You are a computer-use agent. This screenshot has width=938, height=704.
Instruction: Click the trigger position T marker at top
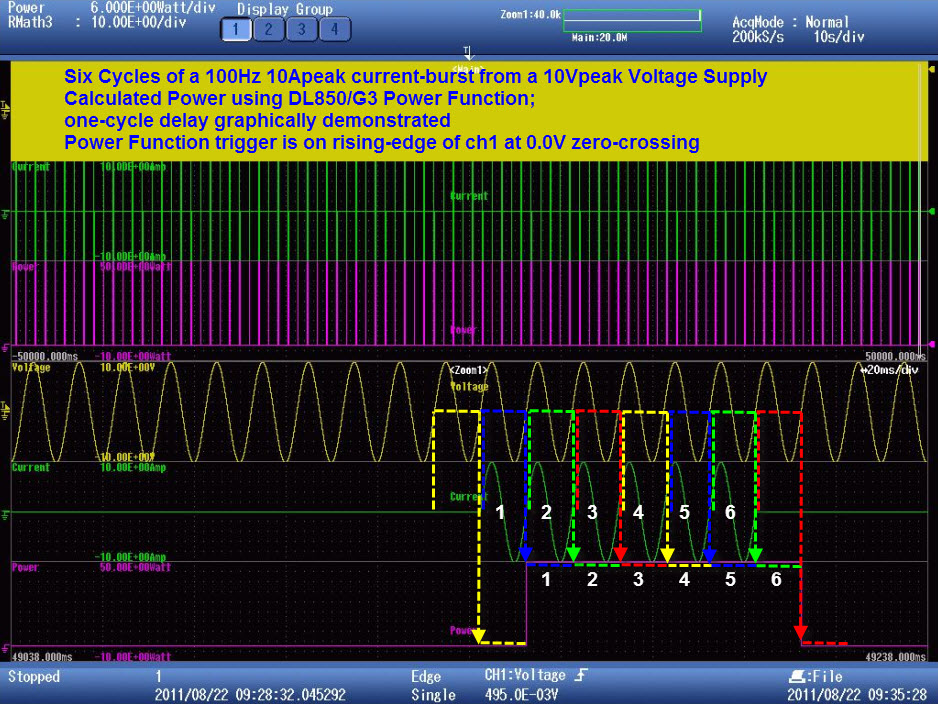[467, 51]
